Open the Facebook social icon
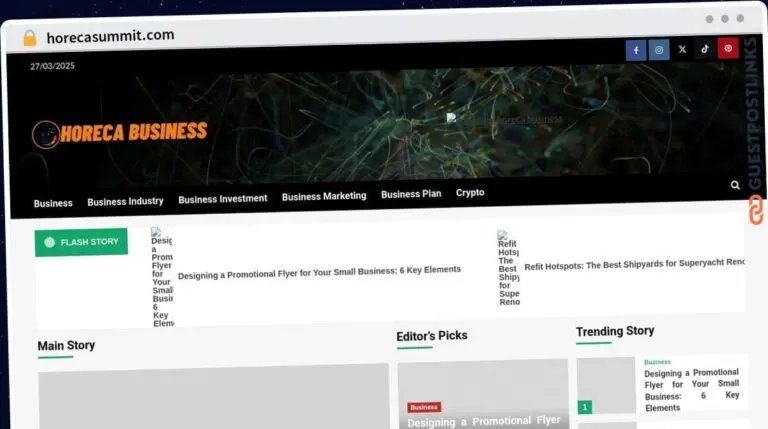 click(x=636, y=50)
